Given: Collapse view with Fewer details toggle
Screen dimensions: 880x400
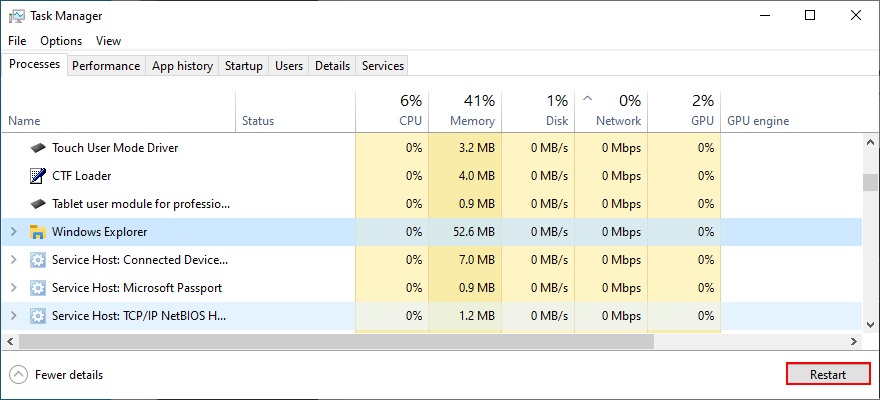Looking at the screenshot, I should (x=56, y=375).
